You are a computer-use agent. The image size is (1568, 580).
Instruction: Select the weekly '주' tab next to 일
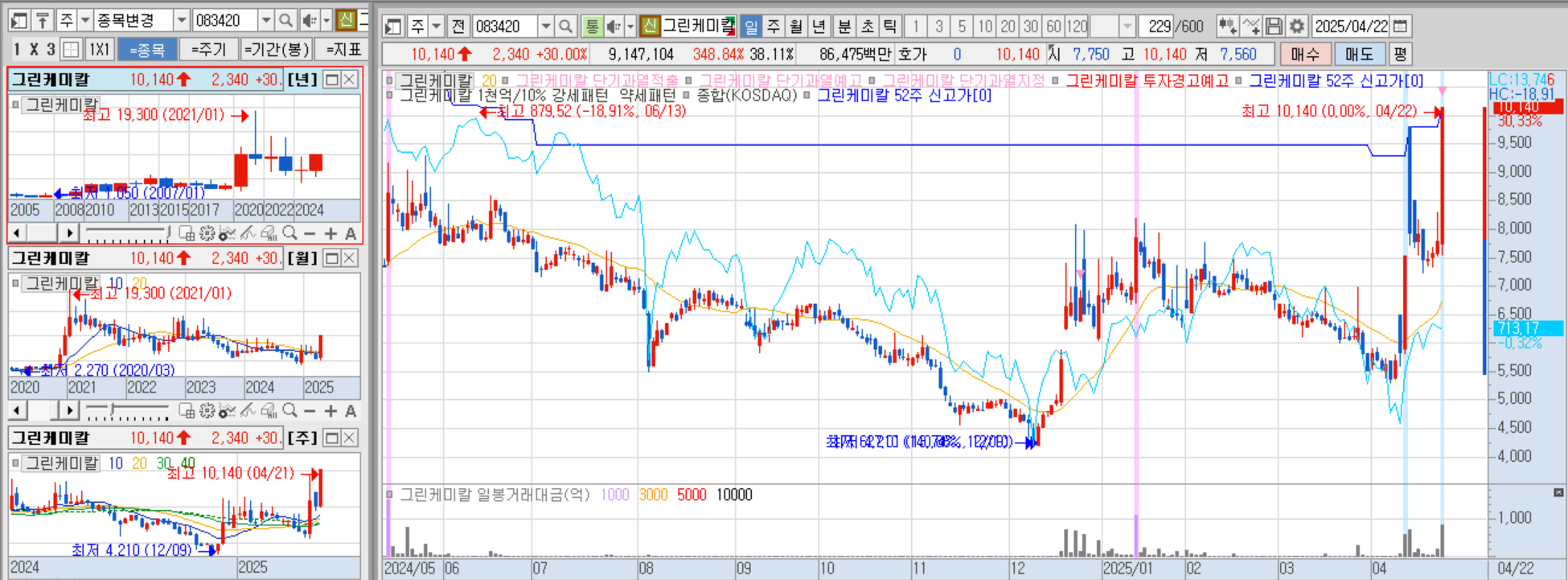(x=774, y=27)
